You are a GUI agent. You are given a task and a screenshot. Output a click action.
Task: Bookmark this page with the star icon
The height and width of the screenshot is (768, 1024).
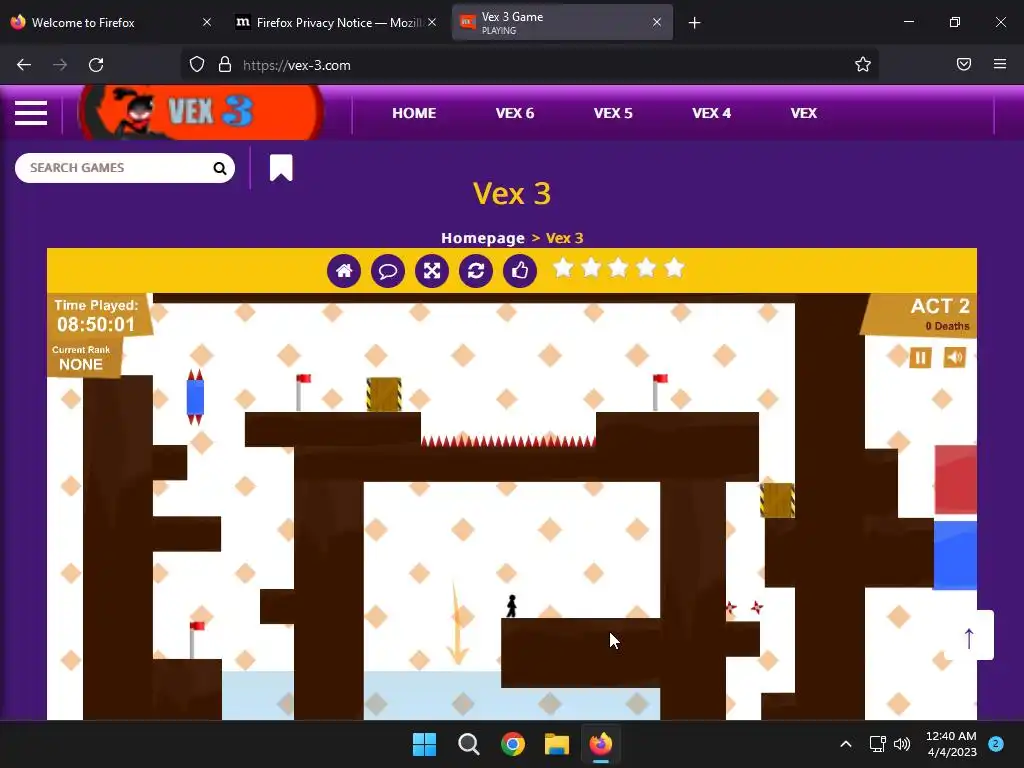point(863,64)
